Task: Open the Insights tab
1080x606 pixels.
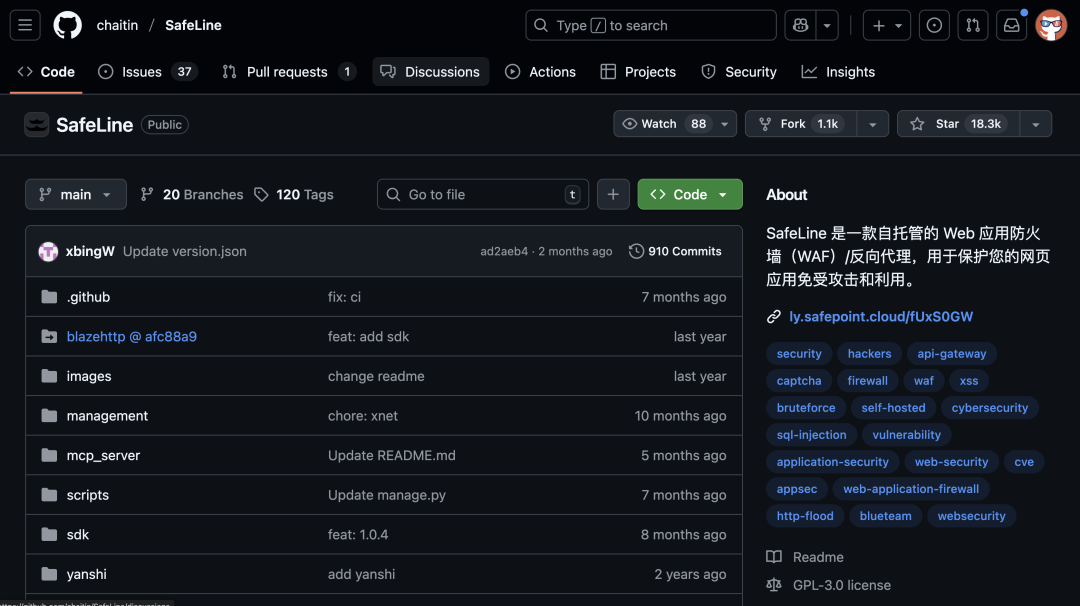Action: 838,72
